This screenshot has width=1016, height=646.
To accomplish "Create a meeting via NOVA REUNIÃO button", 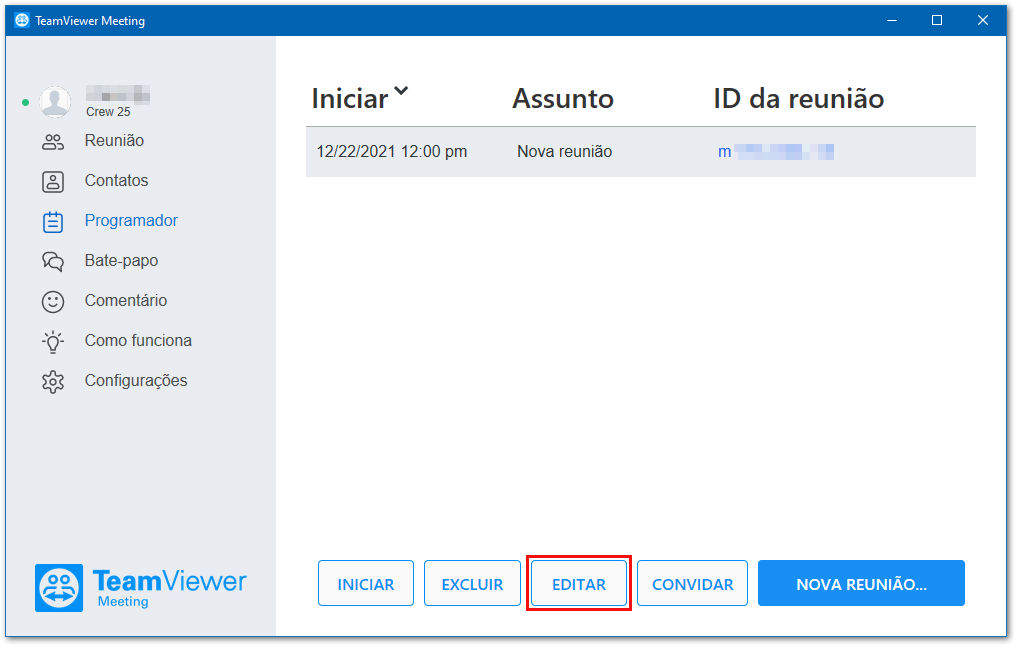I will point(861,583).
